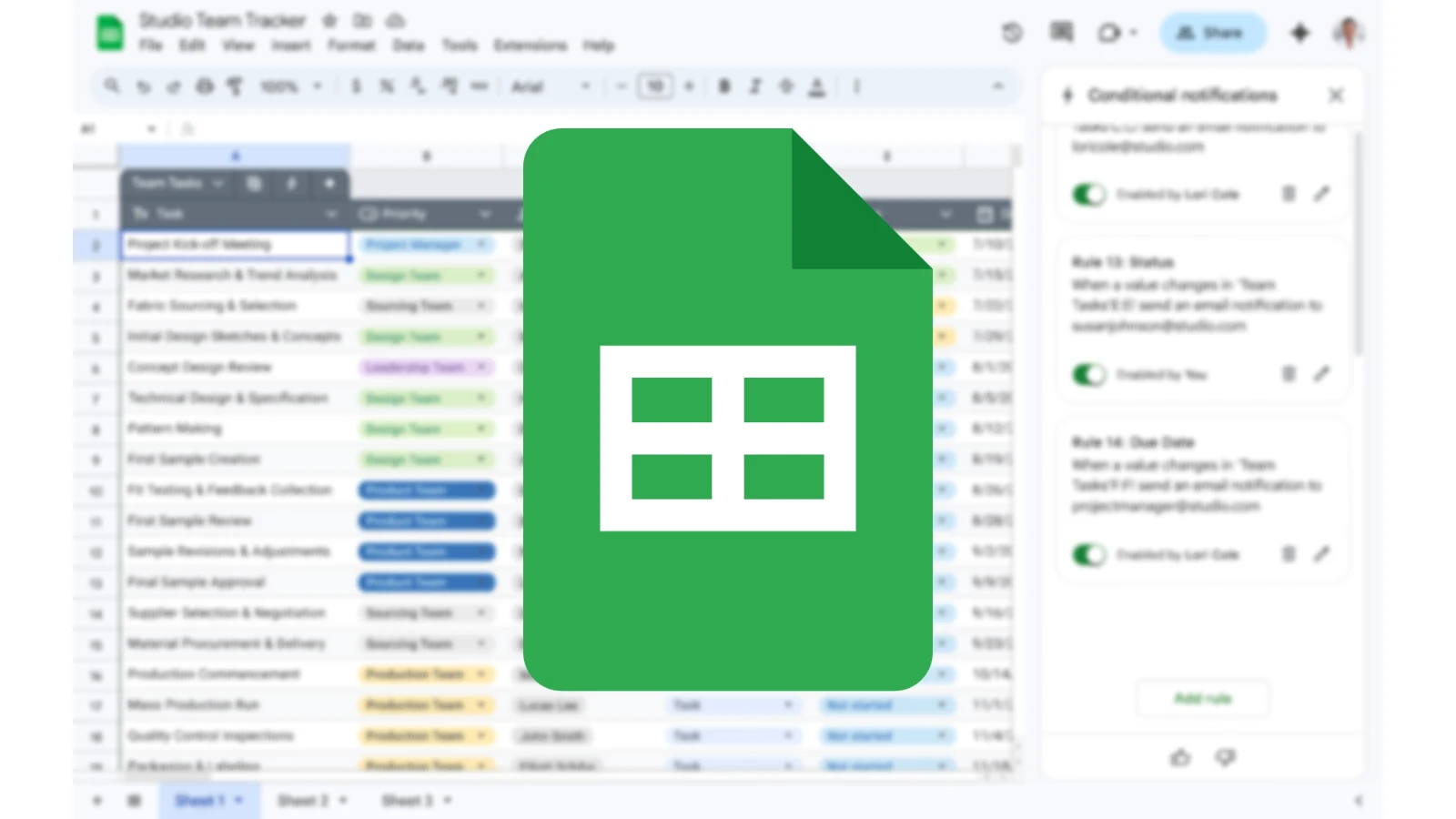Edit the Rule 14: Due Date notification
The image size is (1456, 819).
click(1321, 553)
